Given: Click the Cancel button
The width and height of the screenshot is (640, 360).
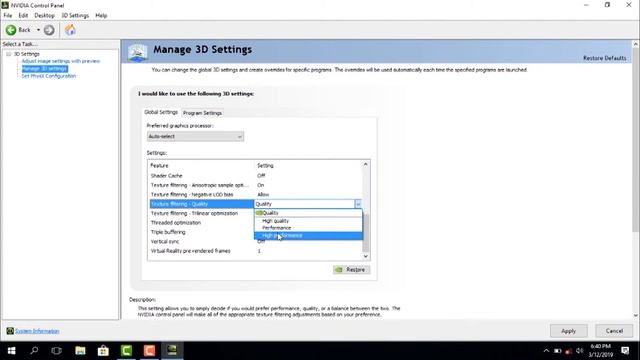Looking at the screenshot, I should point(614,331).
